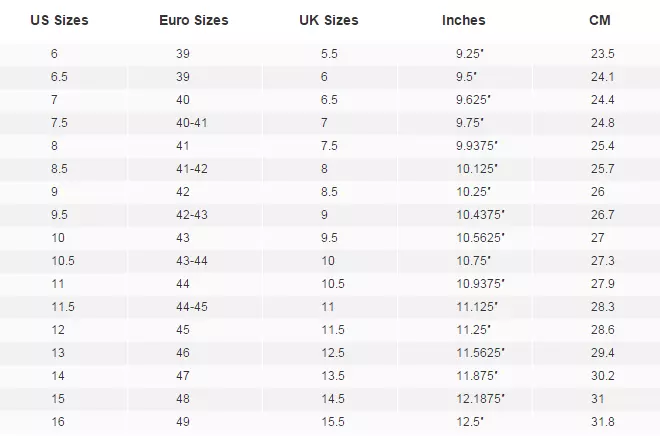Click UK size 14.5 cell
This screenshot has height=436, width=660.
pyautogui.click(x=333, y=399)
